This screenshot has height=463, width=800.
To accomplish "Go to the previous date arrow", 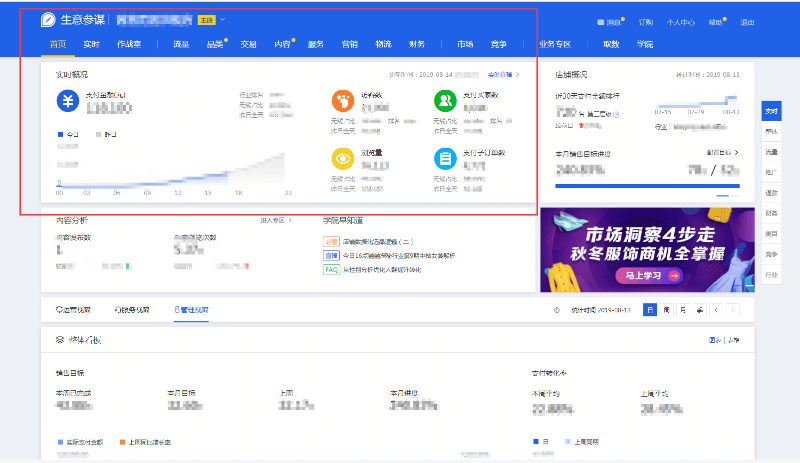I will coord(716,310).
